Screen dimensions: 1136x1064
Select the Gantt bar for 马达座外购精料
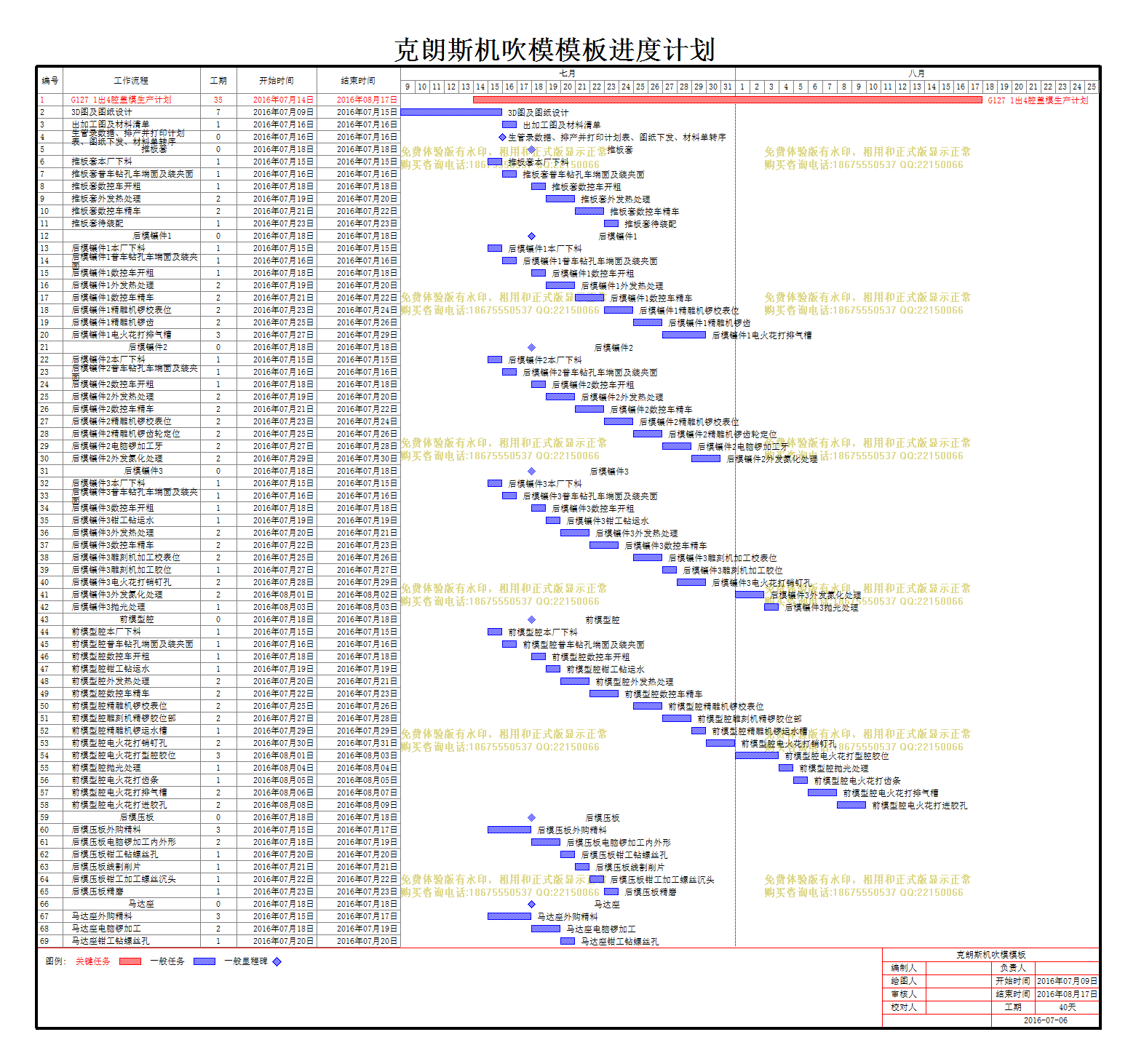[x=509, y=916]
